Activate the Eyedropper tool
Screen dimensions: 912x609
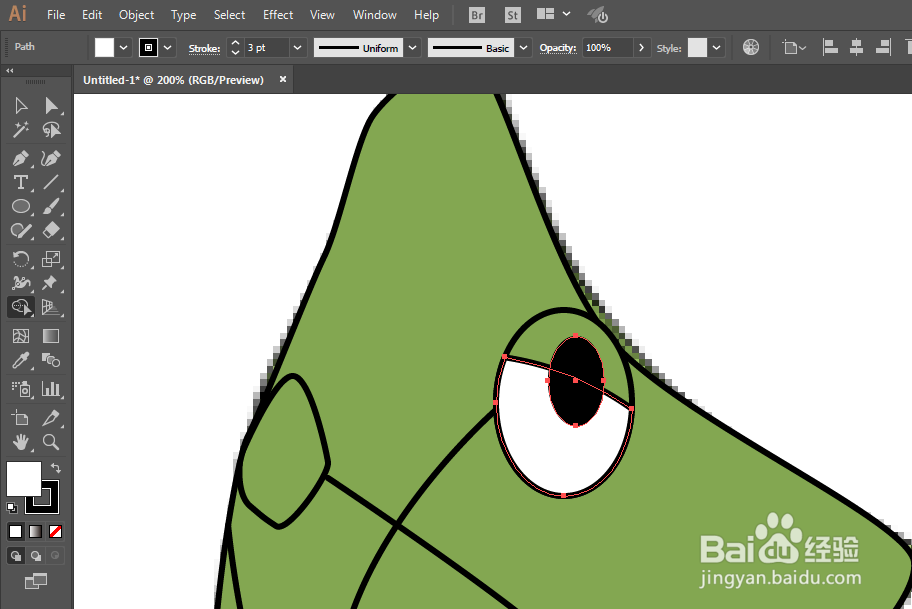tap(21, 361)
